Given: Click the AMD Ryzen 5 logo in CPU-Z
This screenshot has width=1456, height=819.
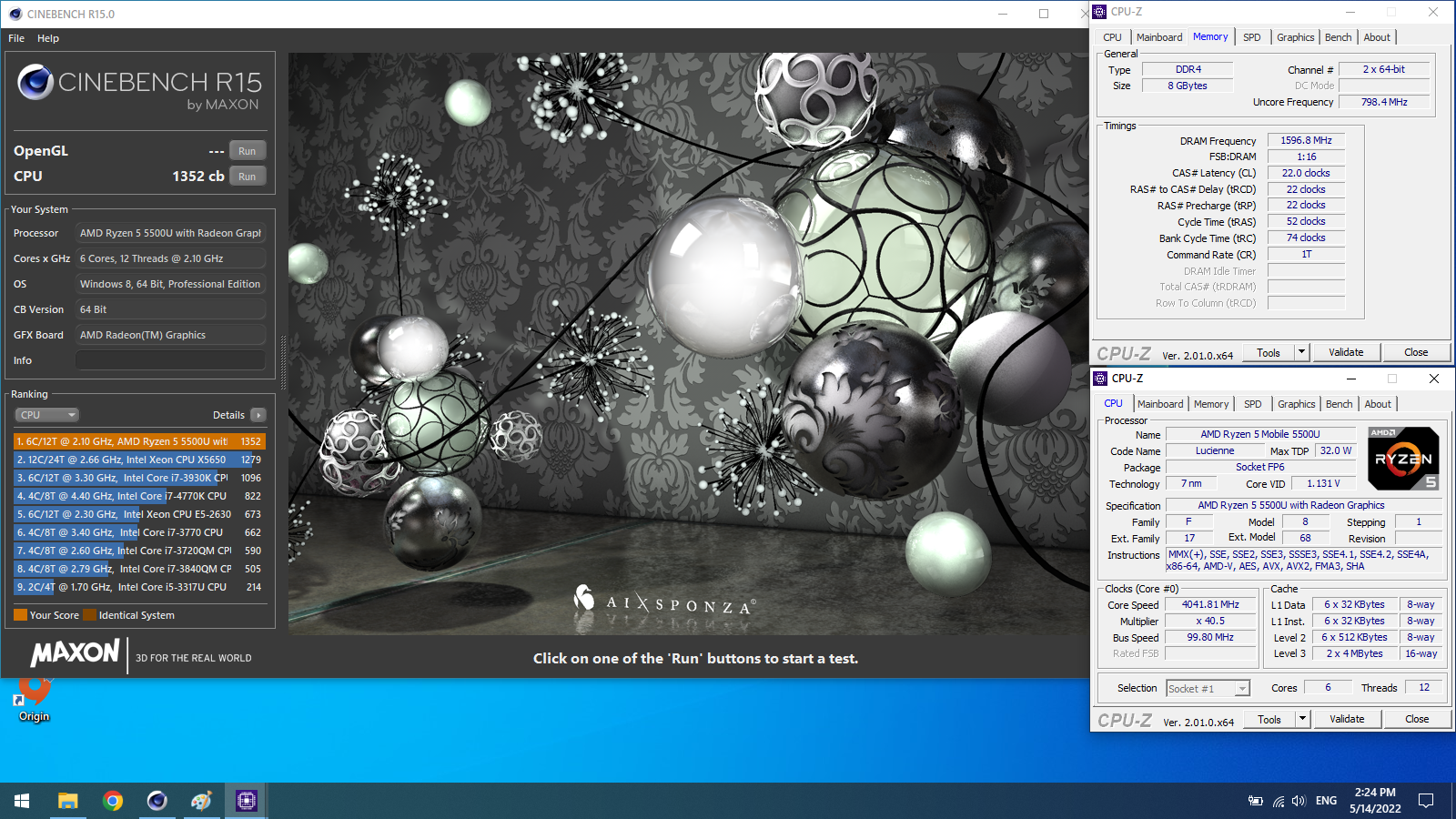Looking at the screenshot, I should click(1403, 459).
